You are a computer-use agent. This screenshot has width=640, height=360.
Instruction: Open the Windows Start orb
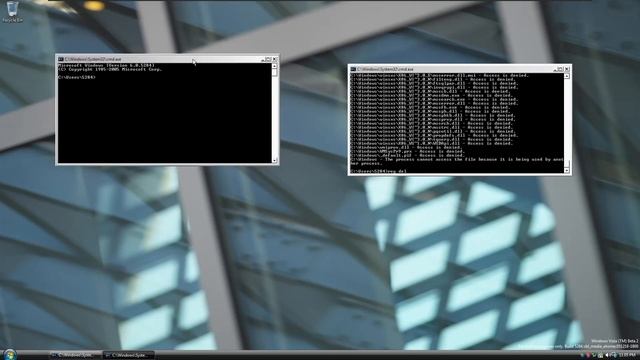[9, 355]
